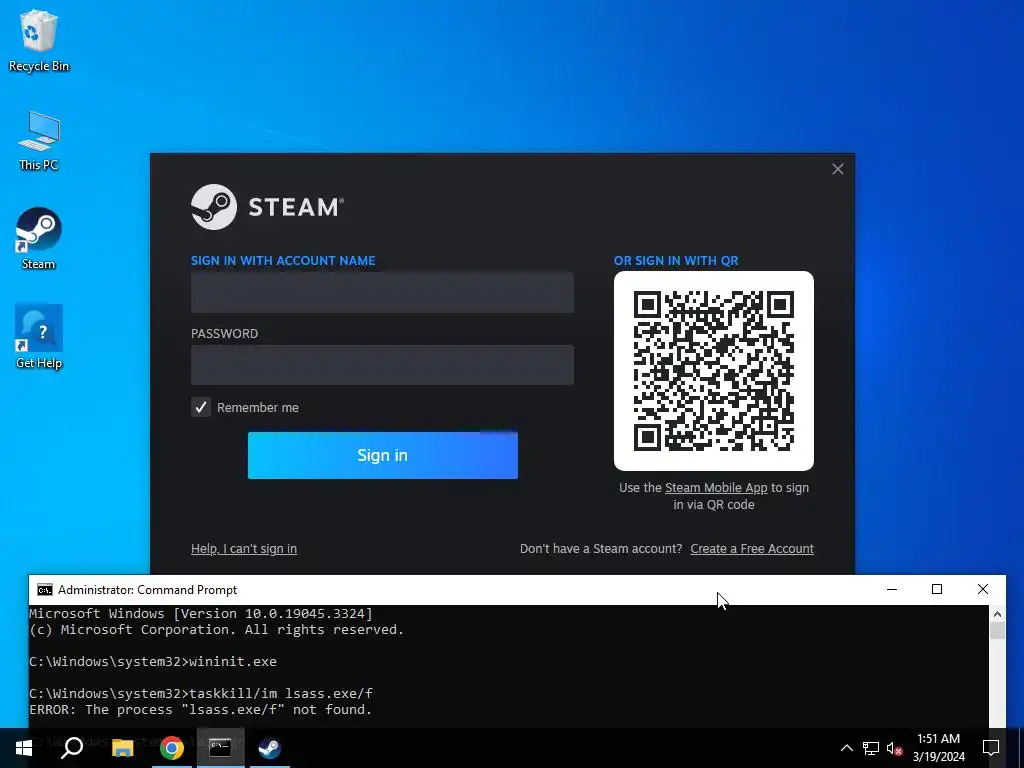Focus the Steam password field
This screenshot has height=768, width=1024.
coord(382,365)
